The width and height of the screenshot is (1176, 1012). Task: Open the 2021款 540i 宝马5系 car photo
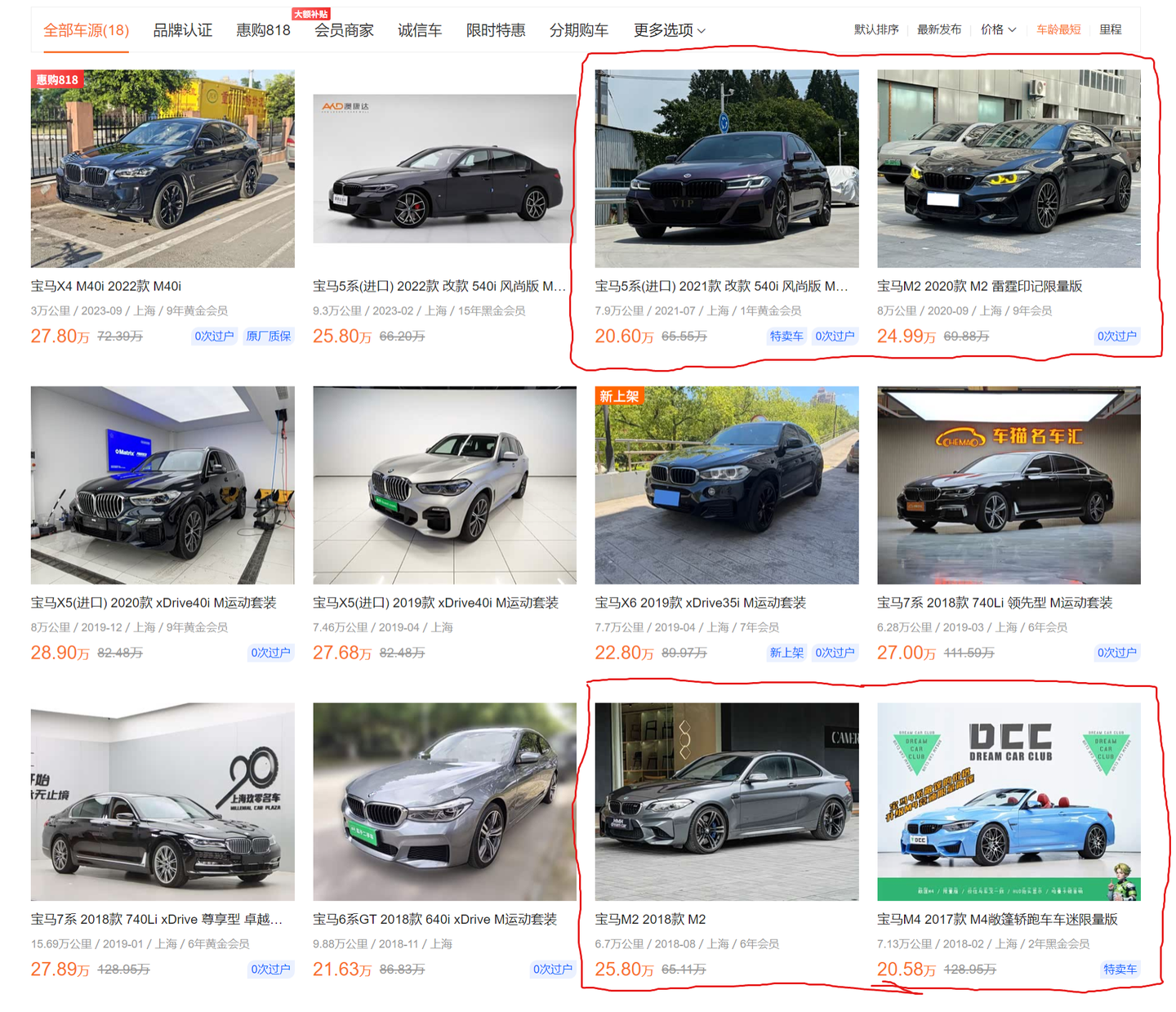(x=727, y=168)
